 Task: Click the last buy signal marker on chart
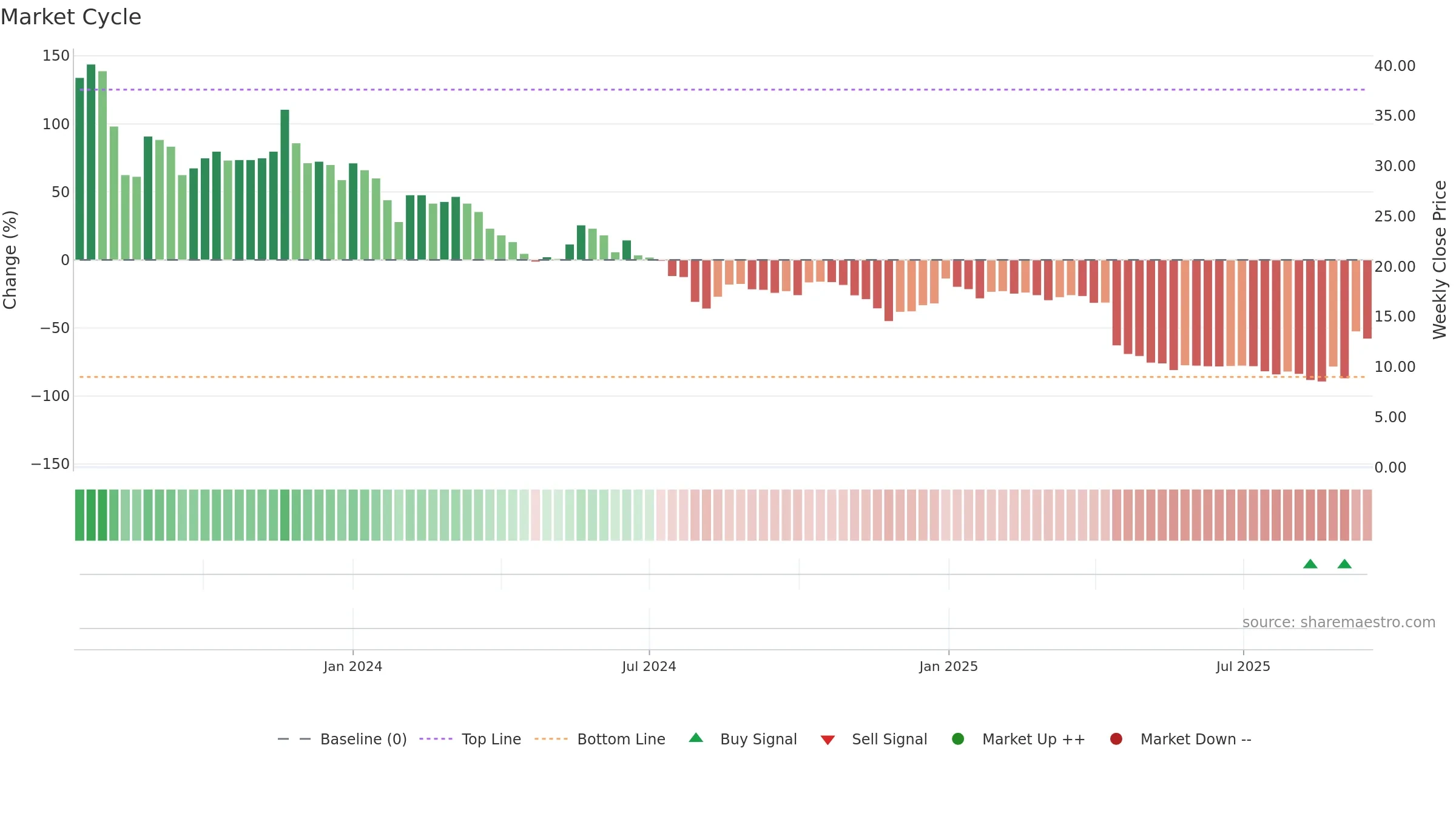pyautogui.click(x=1344, y=564)
